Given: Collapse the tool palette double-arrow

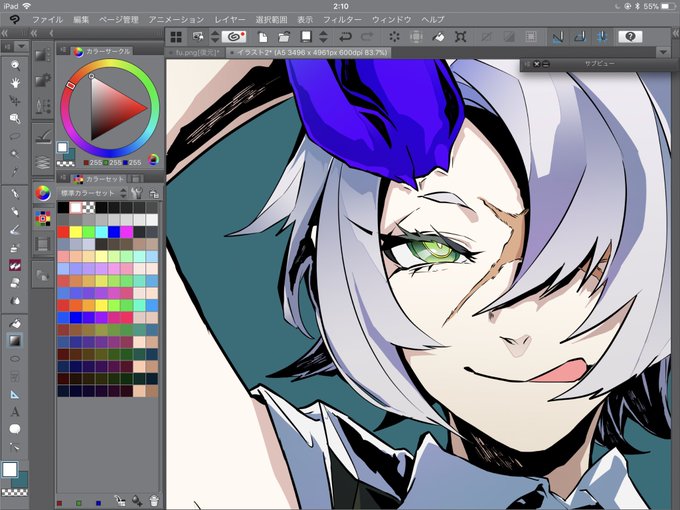Looking at the screenshot, I should tap(4, 33).
